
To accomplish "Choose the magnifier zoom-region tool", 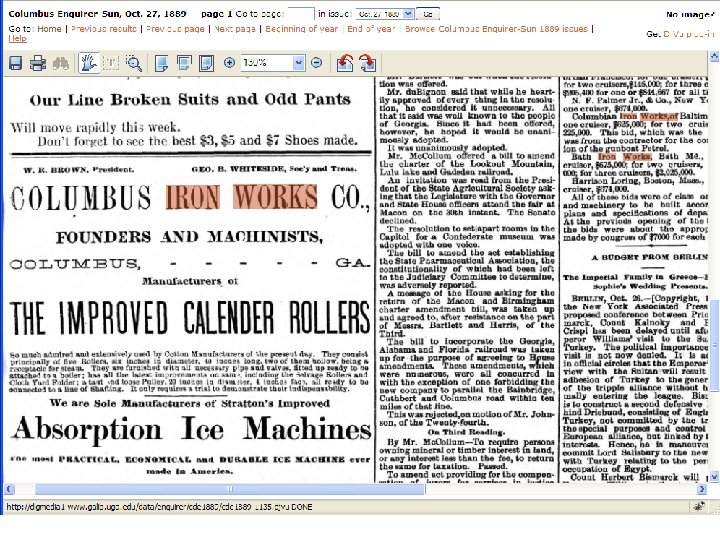I will coord(134,63).
